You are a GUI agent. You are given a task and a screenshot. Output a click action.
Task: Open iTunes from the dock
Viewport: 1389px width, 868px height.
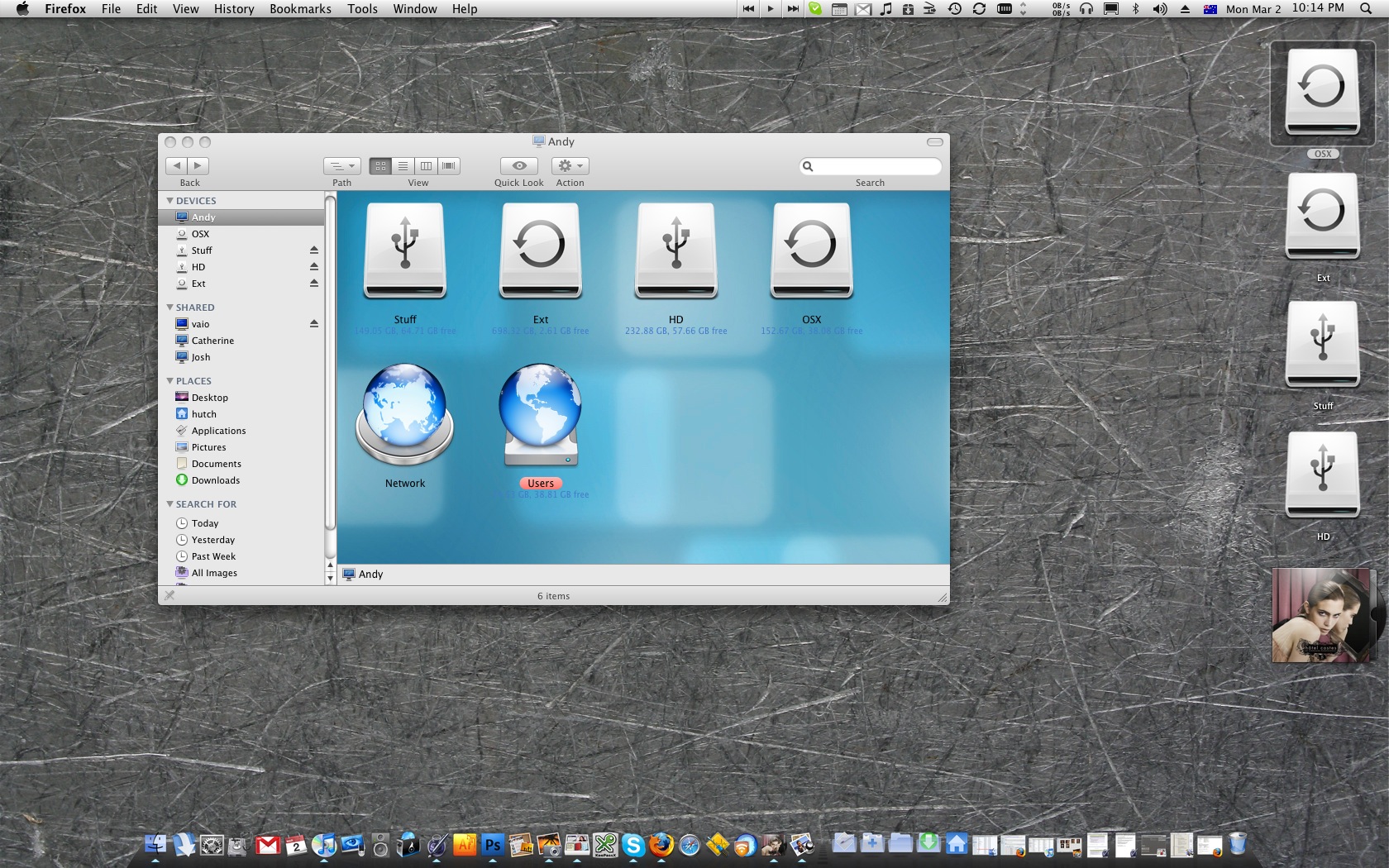pos(324,845)
